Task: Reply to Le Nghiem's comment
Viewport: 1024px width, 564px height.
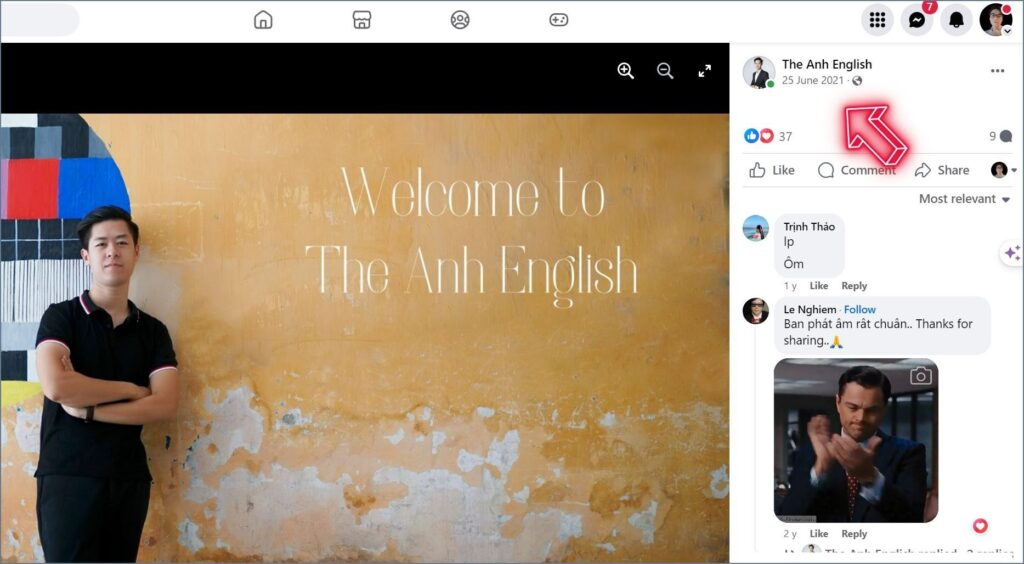Action: click(854, 534)
